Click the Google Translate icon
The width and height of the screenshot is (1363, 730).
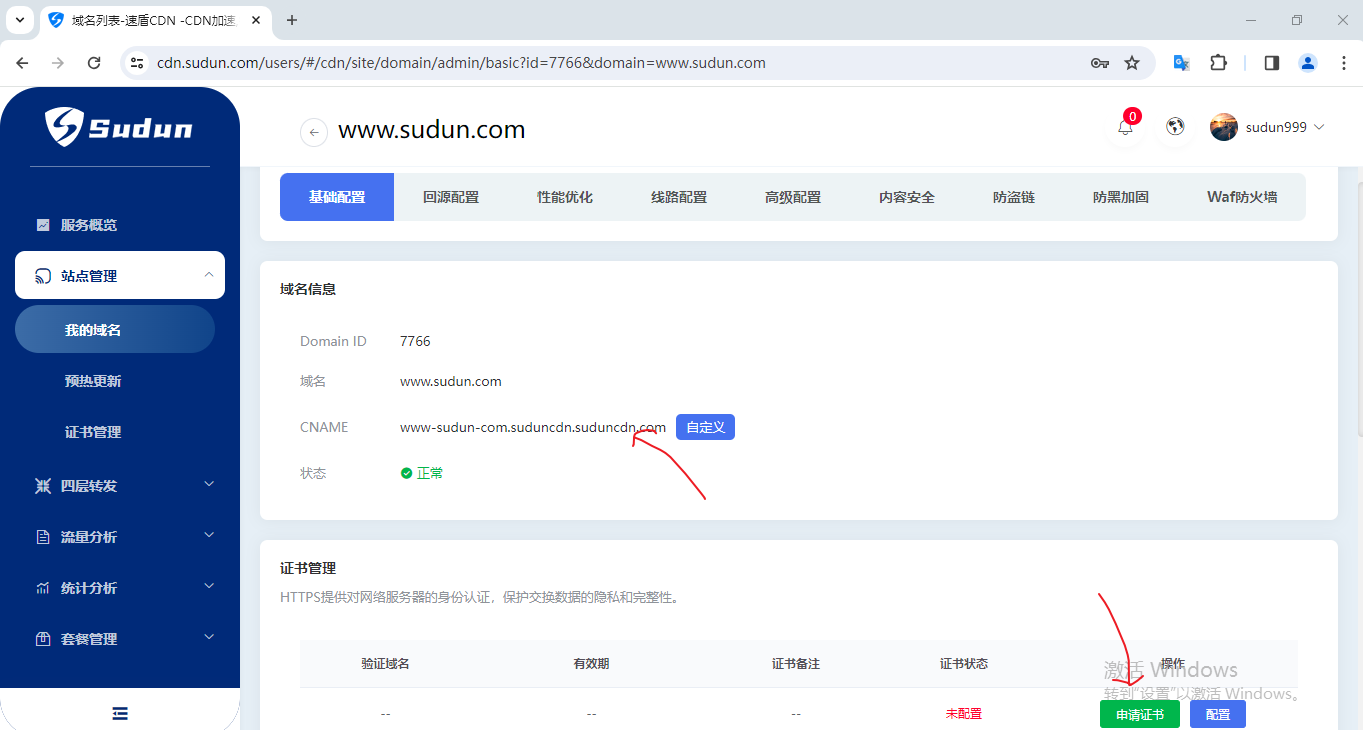[1181, 63]
